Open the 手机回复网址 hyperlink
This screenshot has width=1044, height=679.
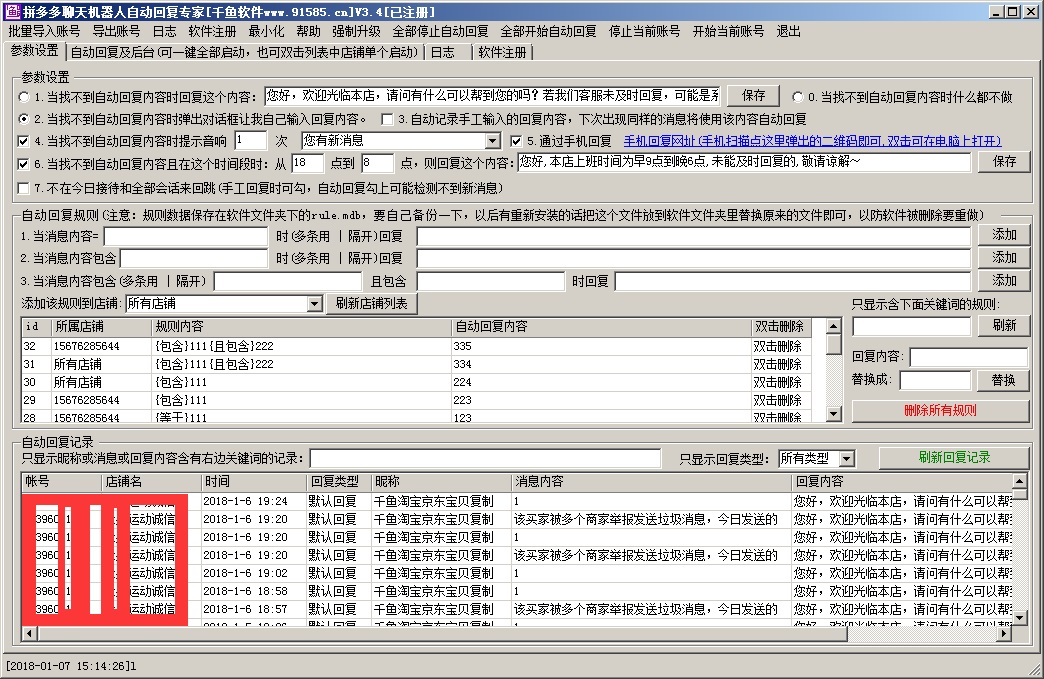(x=811, y=141)
